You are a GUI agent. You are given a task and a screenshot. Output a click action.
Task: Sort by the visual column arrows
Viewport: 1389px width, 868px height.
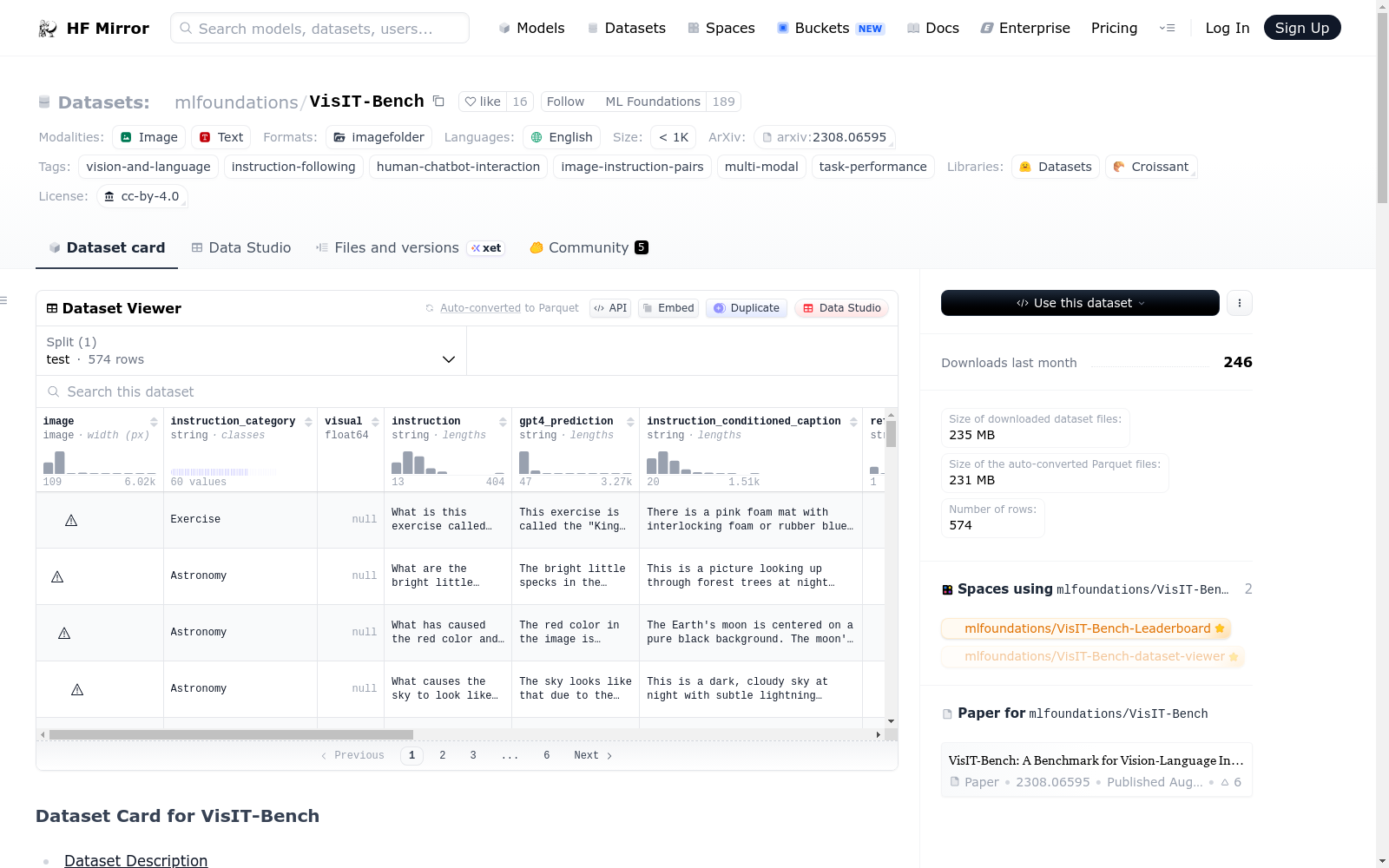click(x=375, y=422)
